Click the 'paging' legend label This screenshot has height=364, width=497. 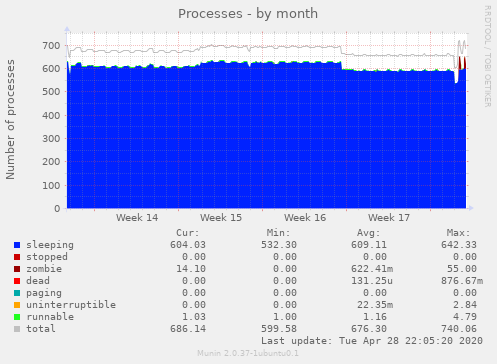coord(44,293)
